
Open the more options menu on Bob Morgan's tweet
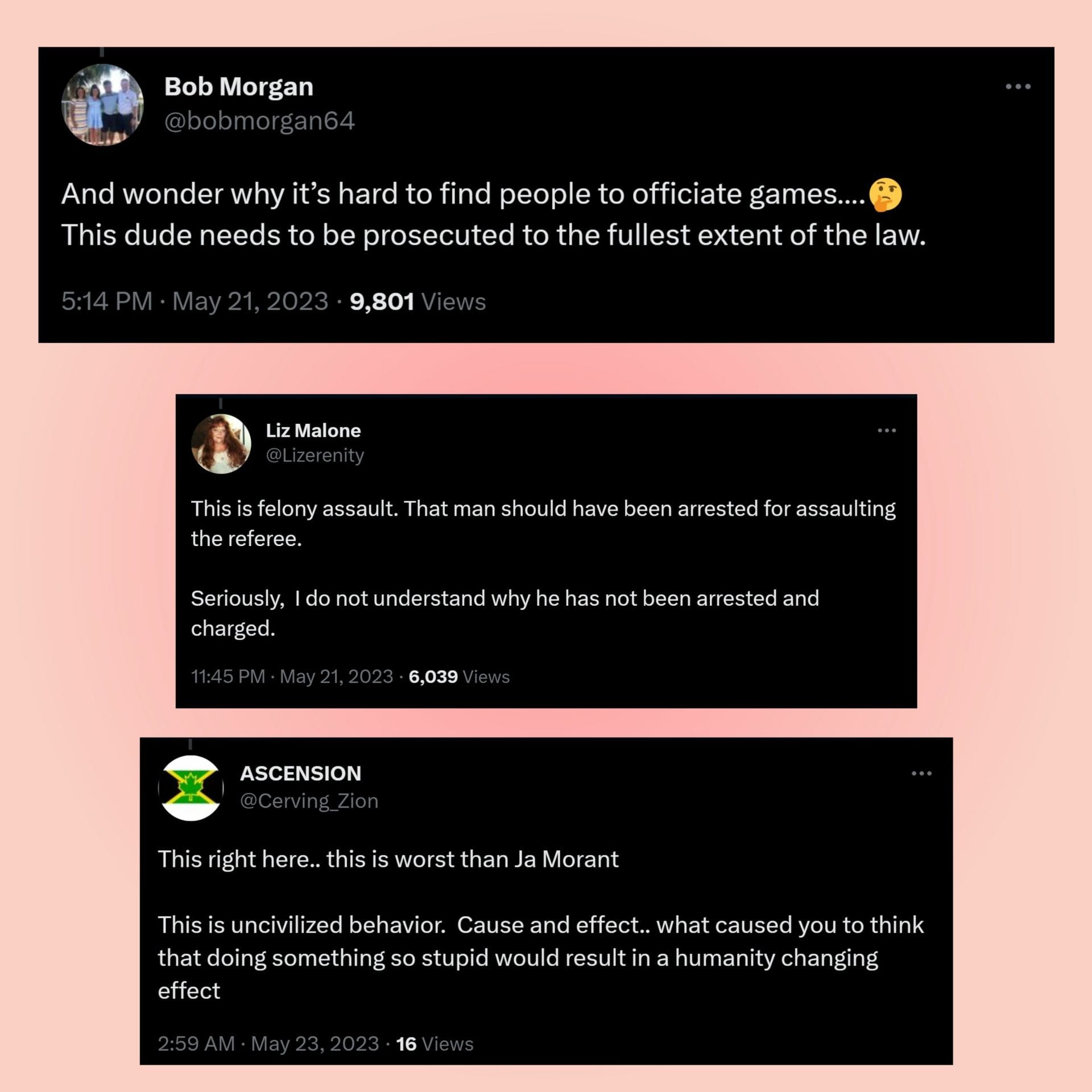pyautogui.click(x=1017, y=86)
